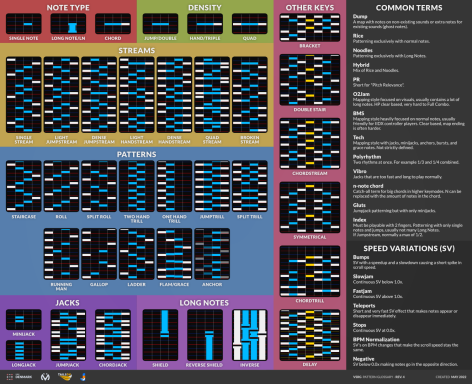Click the Teleports term entry
The image size is (472, 384).
coord(405,310)
